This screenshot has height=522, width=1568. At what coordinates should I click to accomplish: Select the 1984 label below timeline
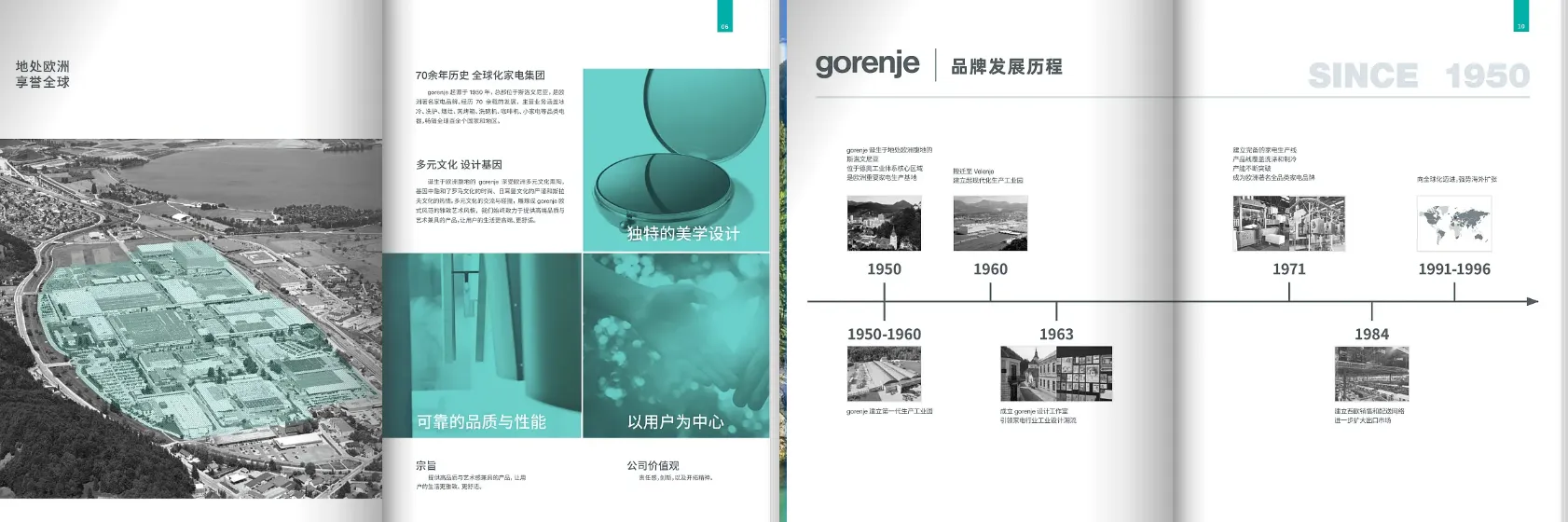tap(1371, 335)
